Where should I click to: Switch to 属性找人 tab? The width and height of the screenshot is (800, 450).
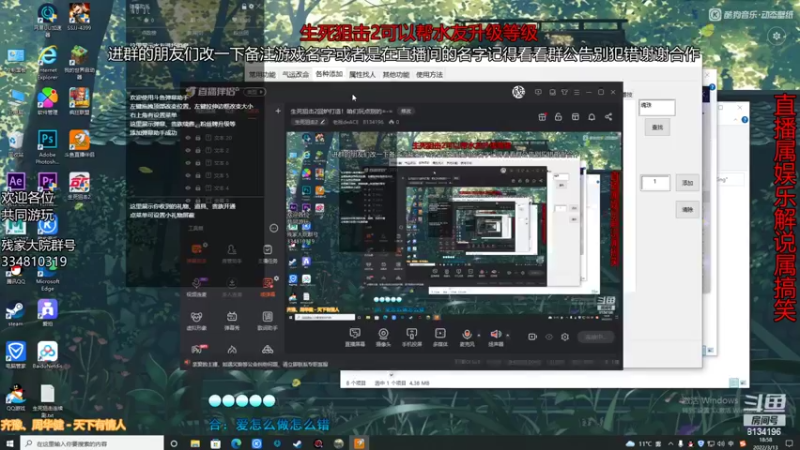tap(362, 74)
